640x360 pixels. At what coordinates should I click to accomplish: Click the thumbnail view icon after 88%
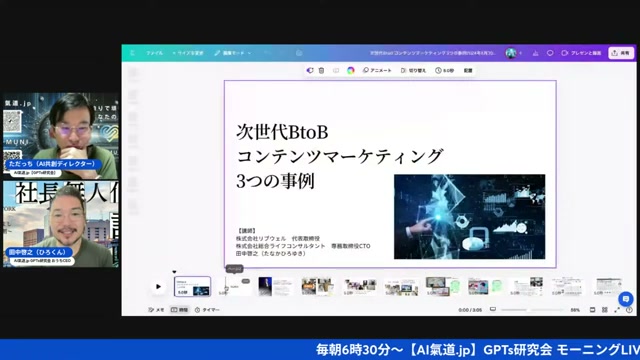tap(592, 310)
